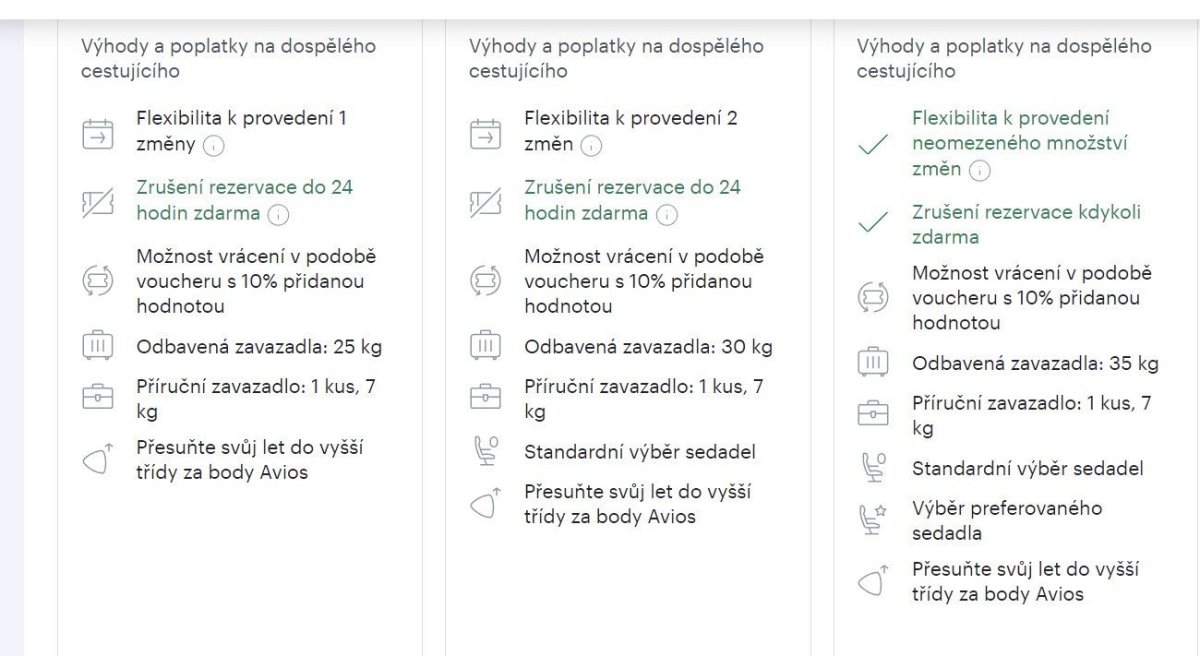Click "Výběr preferovaného sedadla" text
Viewport: 1200px width, 656px height.
pyautogui.click(x=1006, y=520)
